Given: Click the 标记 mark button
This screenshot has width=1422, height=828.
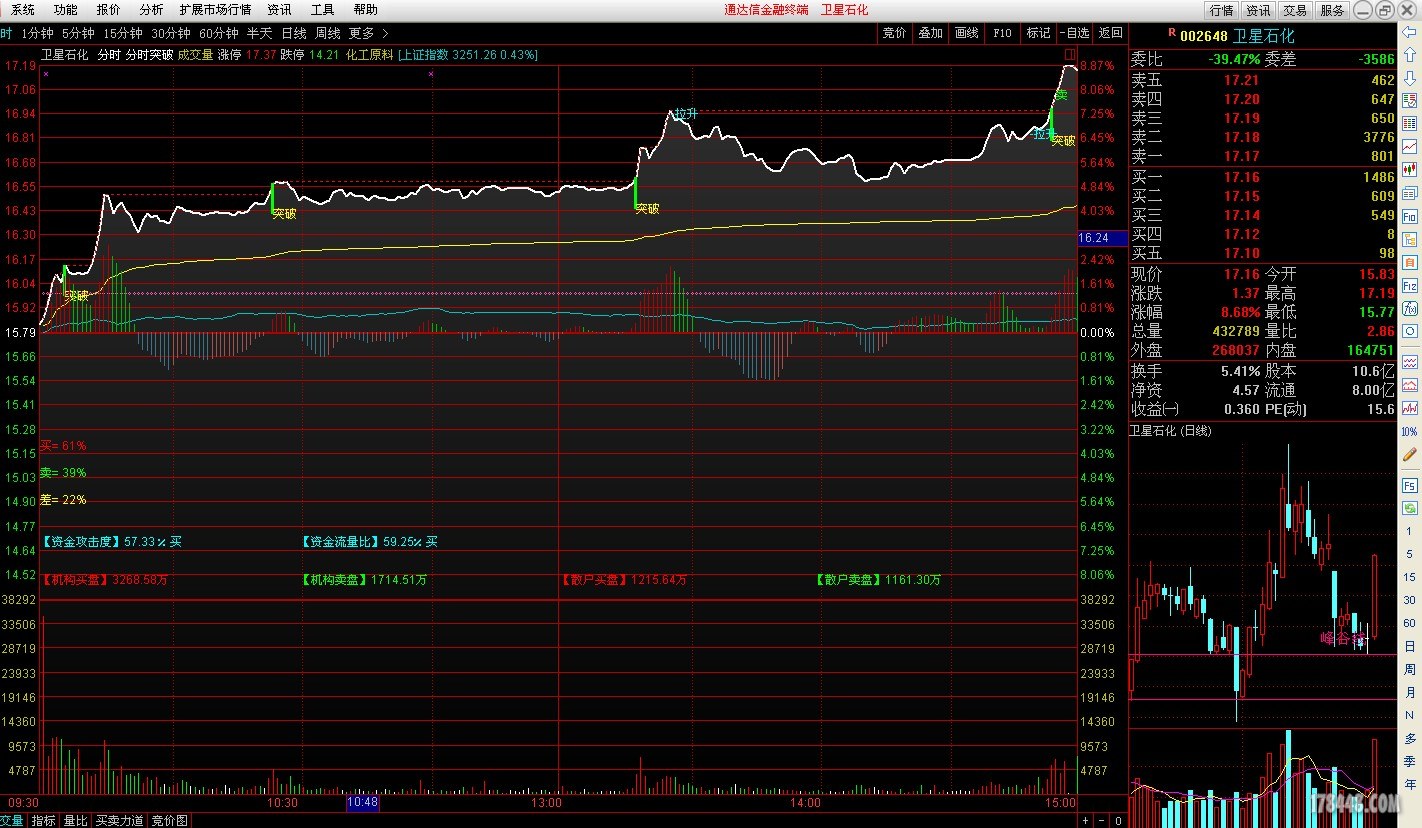Looking at the screenshot, I should (1038, 33).
